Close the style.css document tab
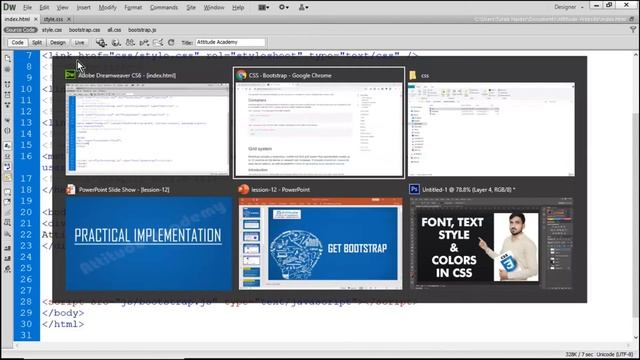 pyautogui.click(x=69, y=19)
